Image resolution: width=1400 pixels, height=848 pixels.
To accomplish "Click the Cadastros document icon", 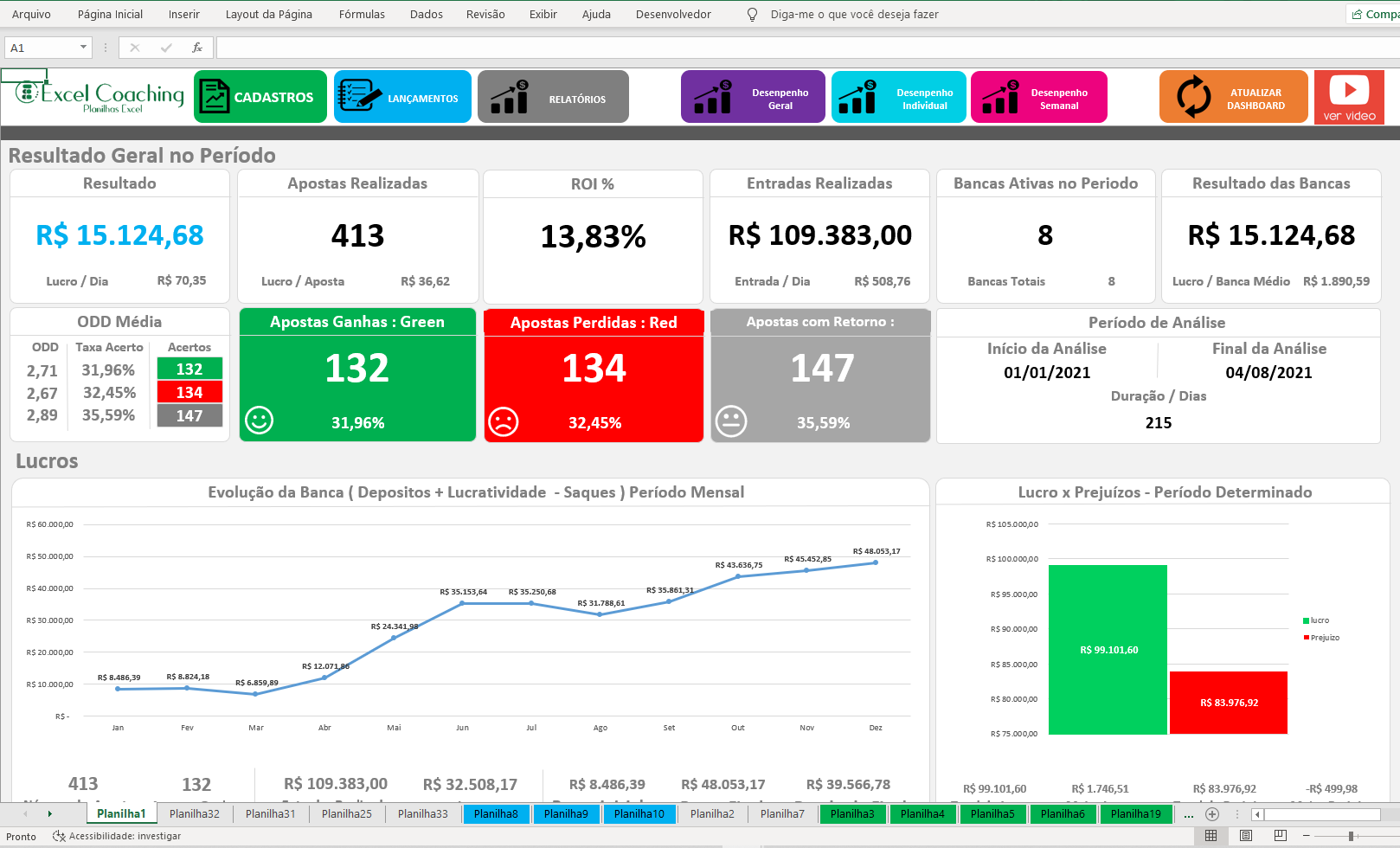I will click(214, 96).
